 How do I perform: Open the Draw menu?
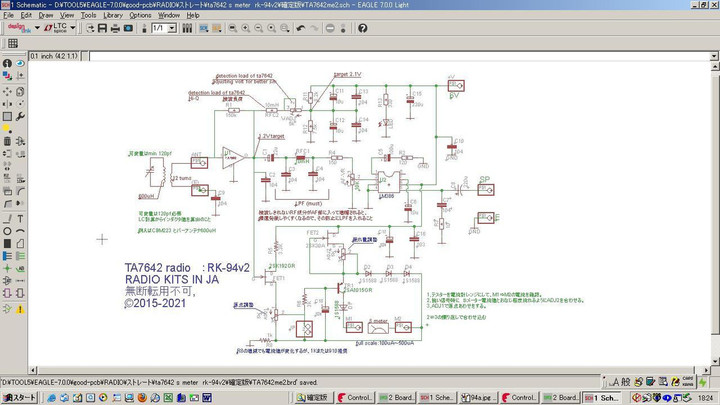(45, 15)
